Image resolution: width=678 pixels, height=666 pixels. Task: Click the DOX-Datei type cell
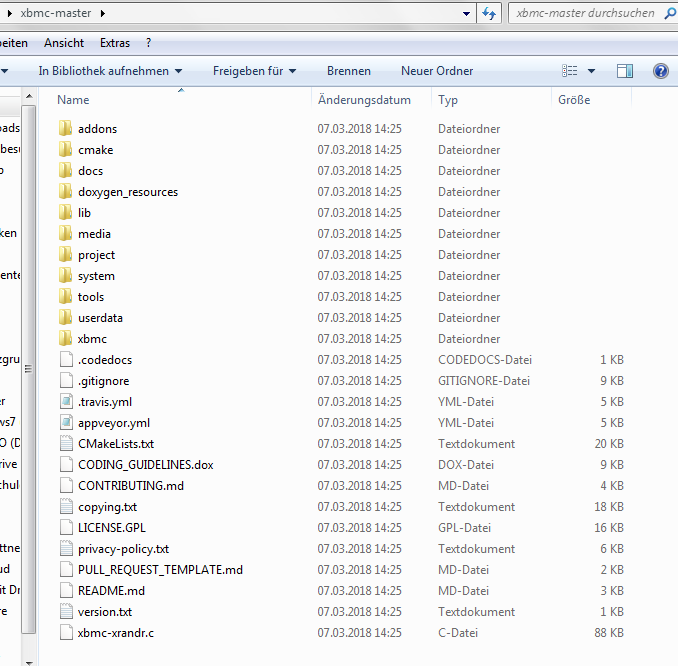[466, 464]
